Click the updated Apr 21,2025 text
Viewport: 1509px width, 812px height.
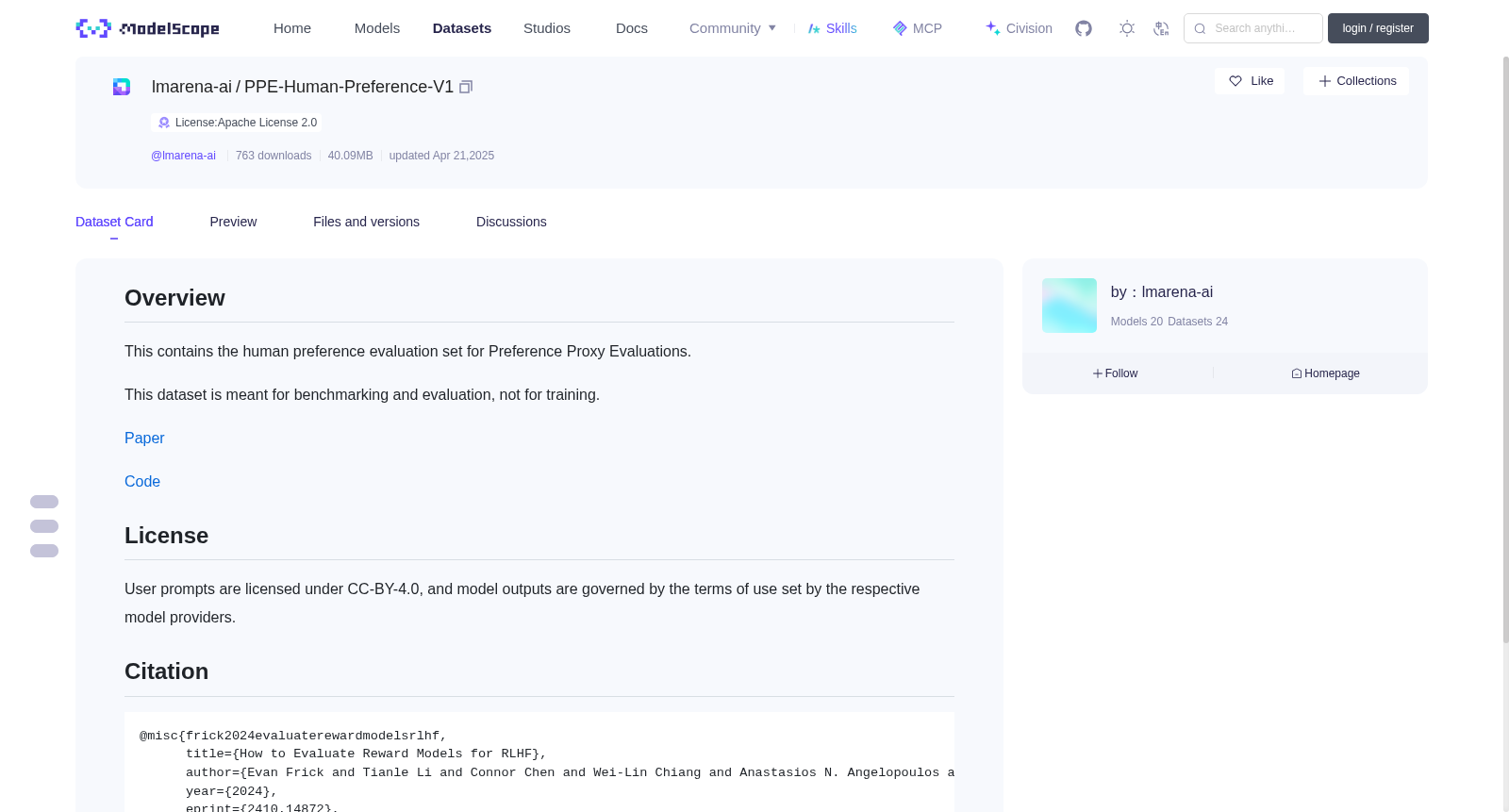pyautogui.click(x=441, y=156)
